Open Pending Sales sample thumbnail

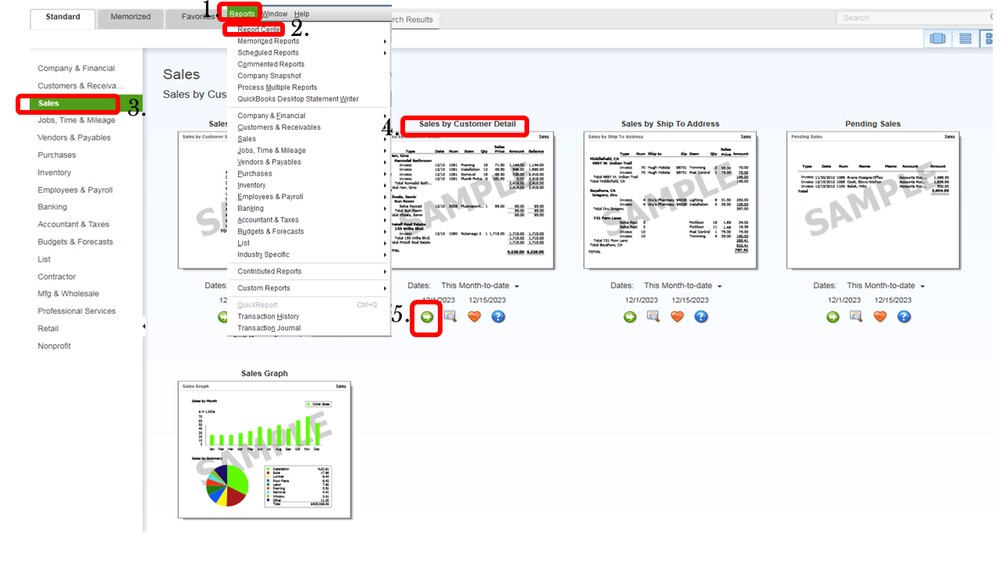click(873, 200)
